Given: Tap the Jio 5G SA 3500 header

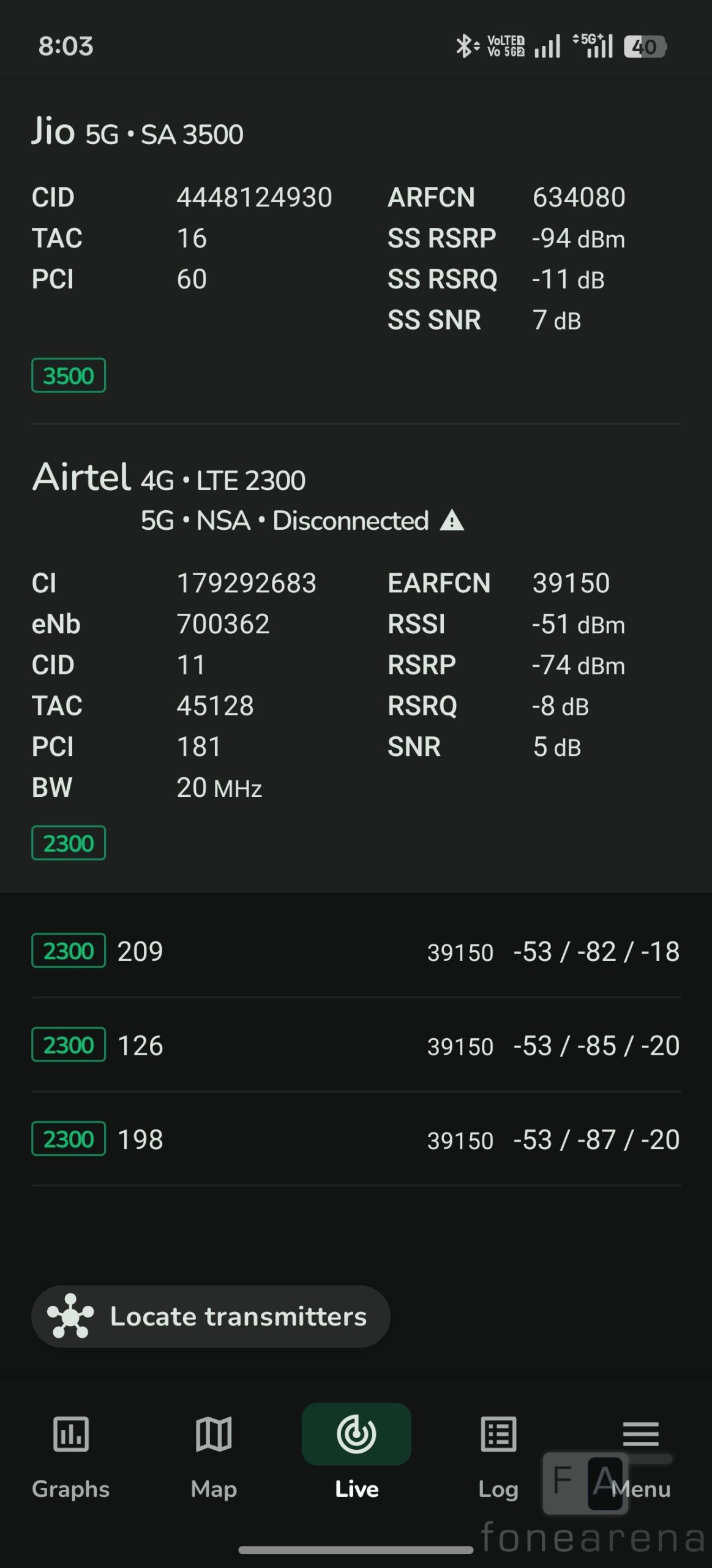Looking at the screenshot, I should [138, 132].
